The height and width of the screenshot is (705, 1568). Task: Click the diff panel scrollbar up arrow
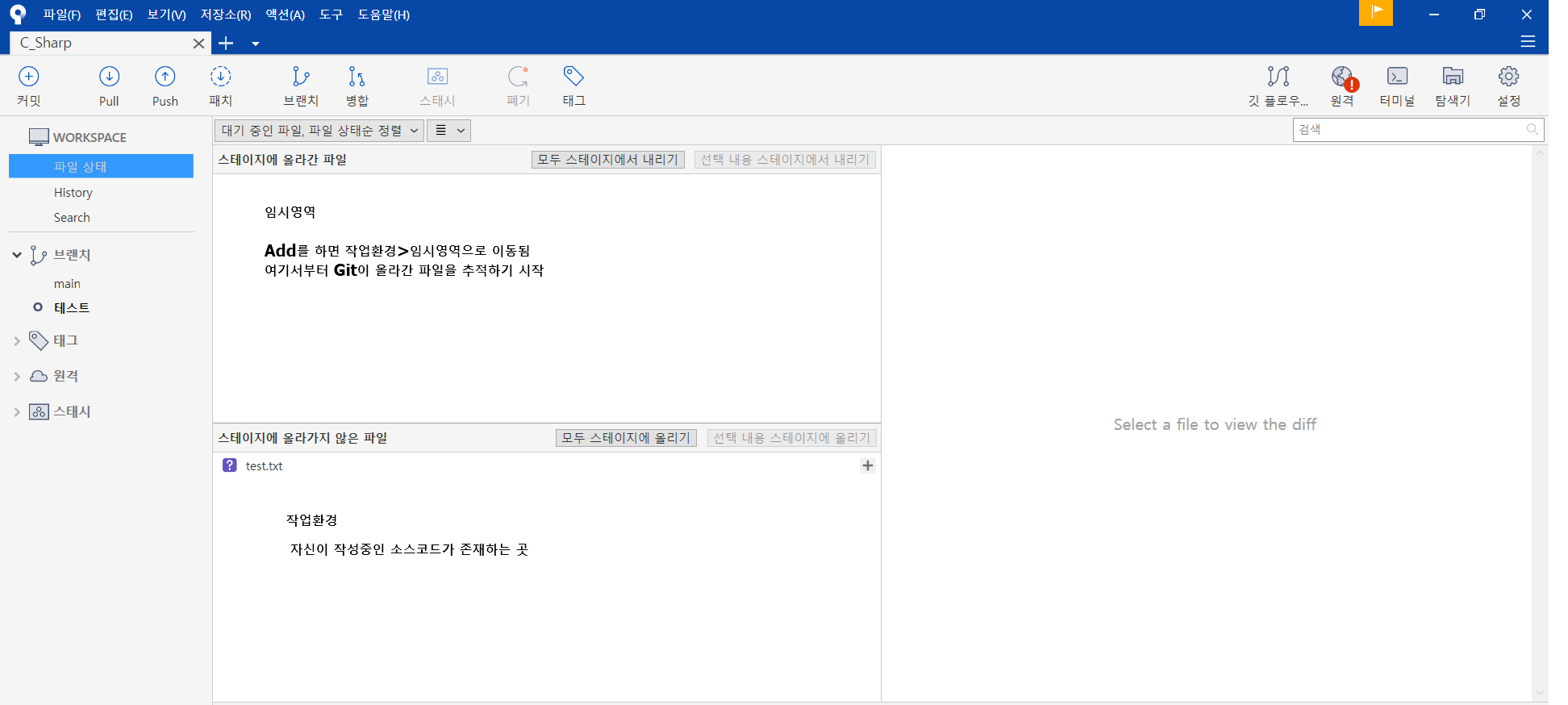click(x=1540, y=152)
